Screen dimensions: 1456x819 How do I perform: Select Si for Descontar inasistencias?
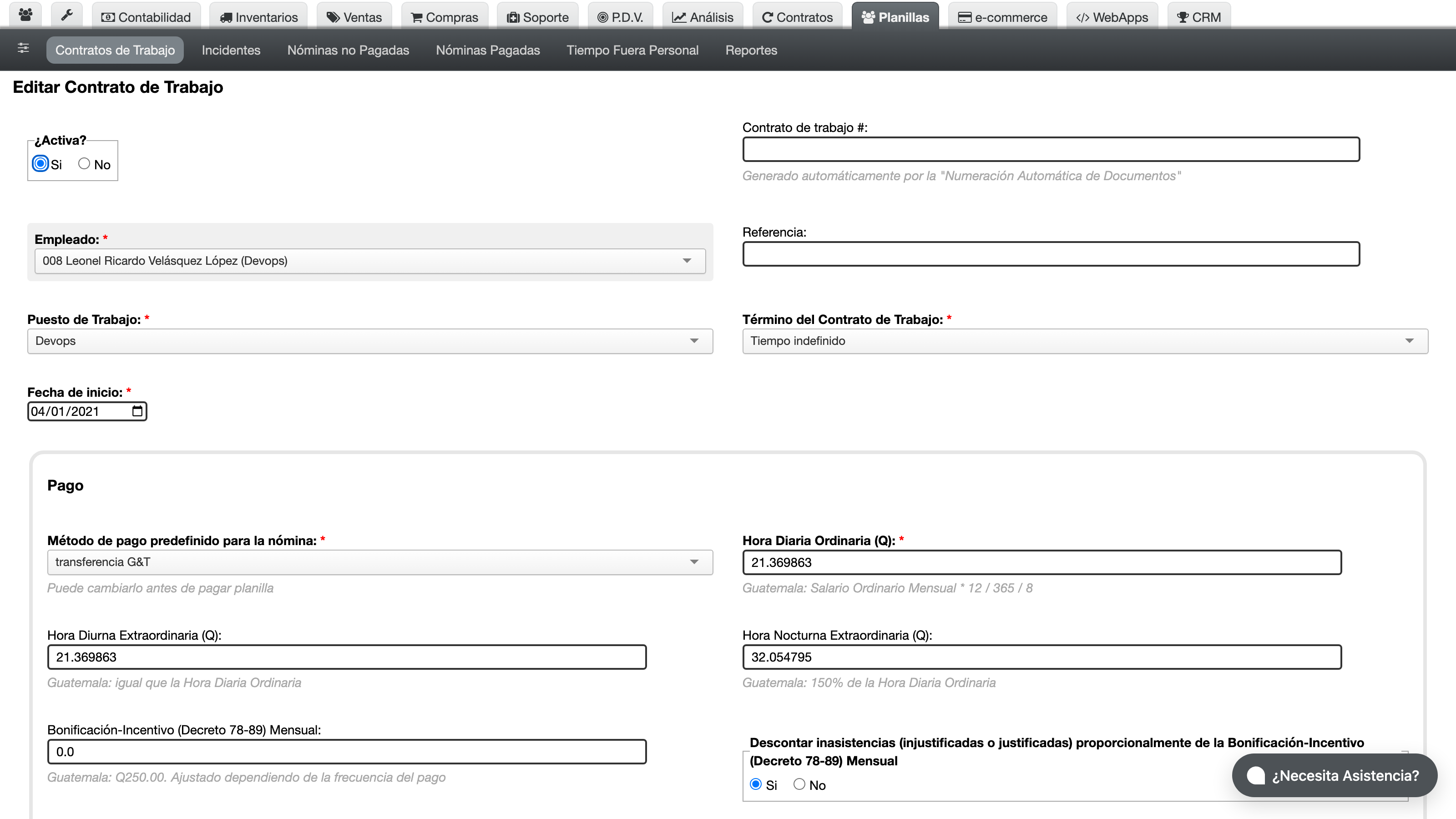[x=756, y=784]
